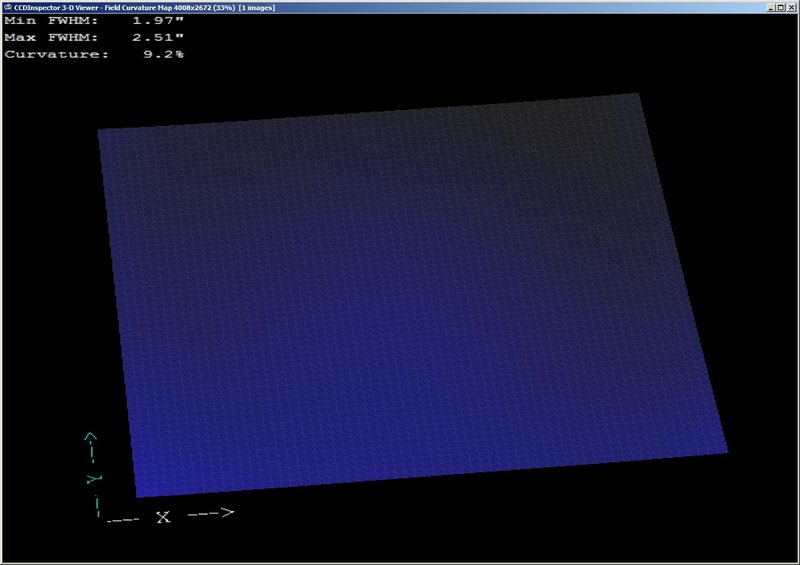The image size is (800, 565).
Task: Maximize the 3-D Viewer window
Action: click(779, 7)
